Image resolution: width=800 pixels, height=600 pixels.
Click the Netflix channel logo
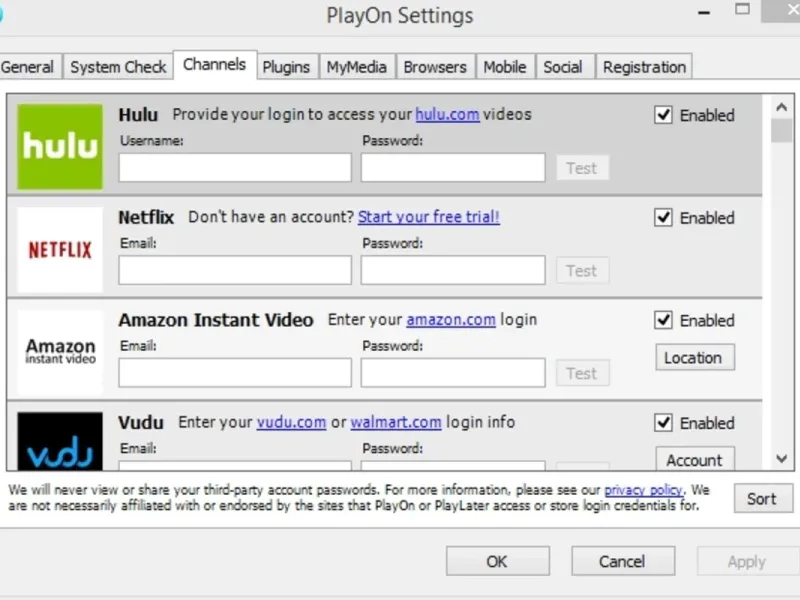(x=60, y=250)
